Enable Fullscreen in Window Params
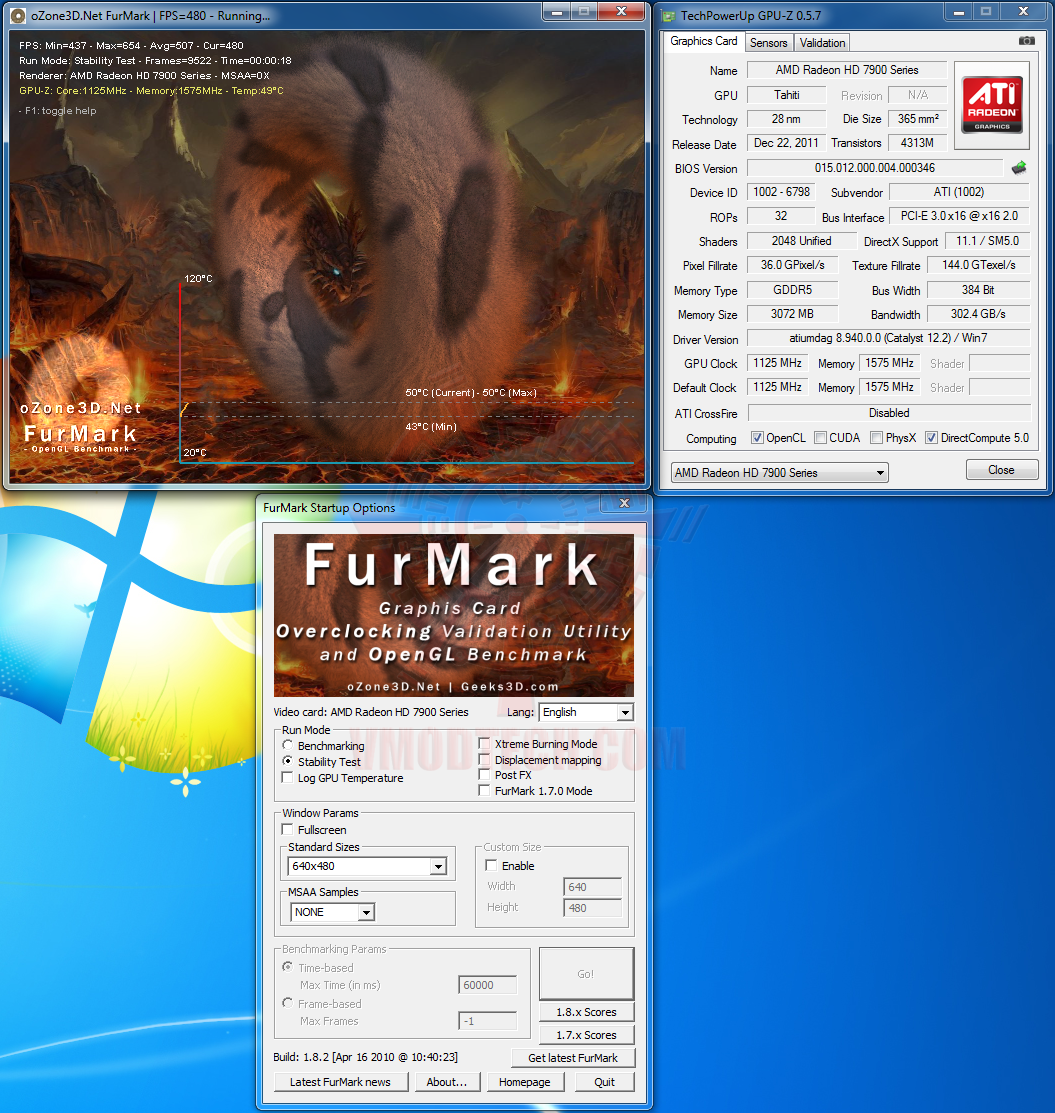1055x1113 pixels. tap(288, 829)
